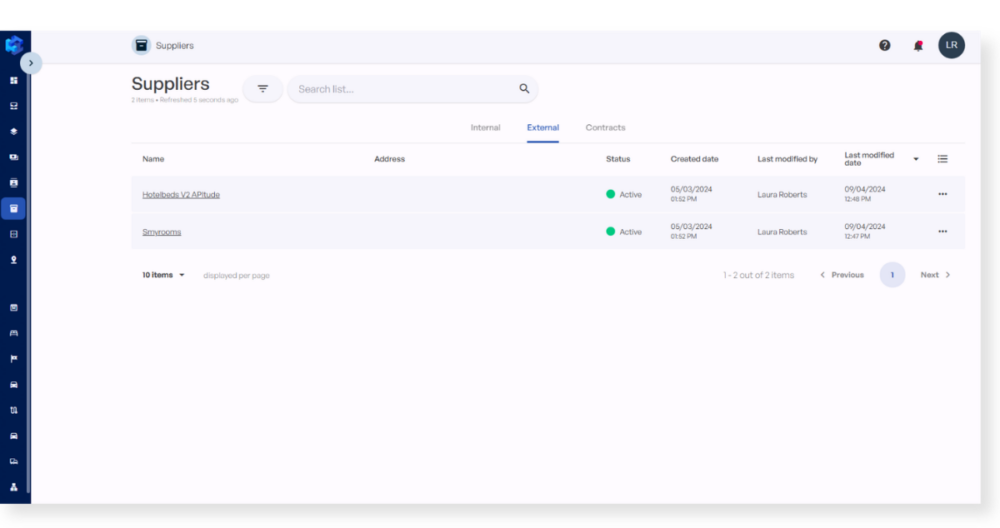Screen dimensions: 1000x528
Task: Open the truck icon in the sidebar
Action: coord(14,461)
